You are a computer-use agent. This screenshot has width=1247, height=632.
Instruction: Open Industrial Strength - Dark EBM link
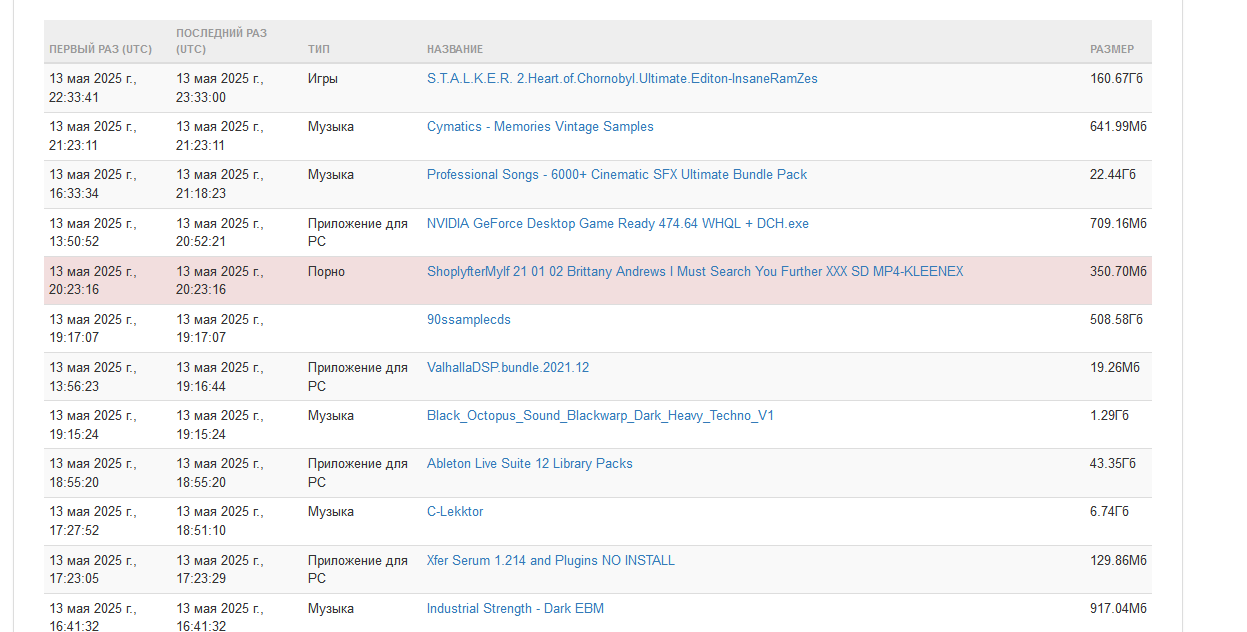pos(515,609)
